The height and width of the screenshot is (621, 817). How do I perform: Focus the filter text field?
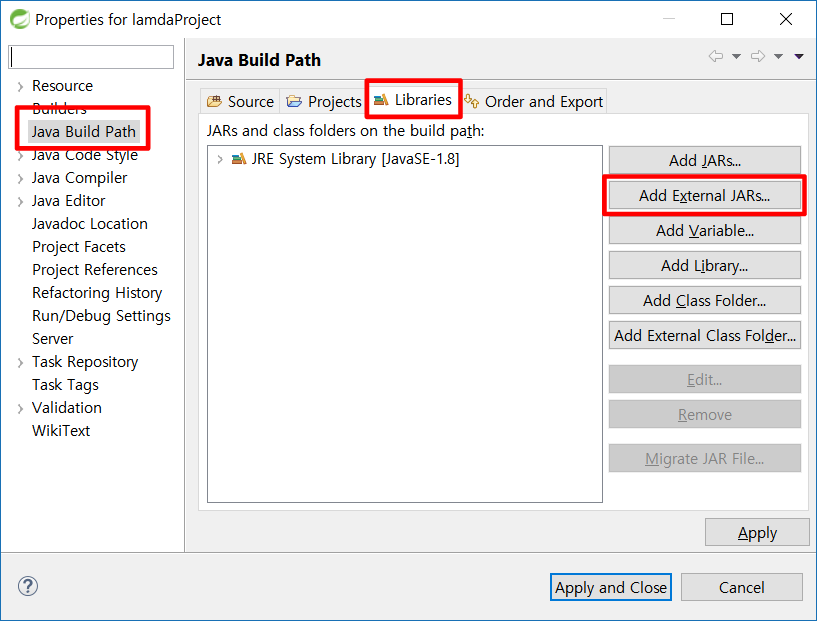click(91, 57)
